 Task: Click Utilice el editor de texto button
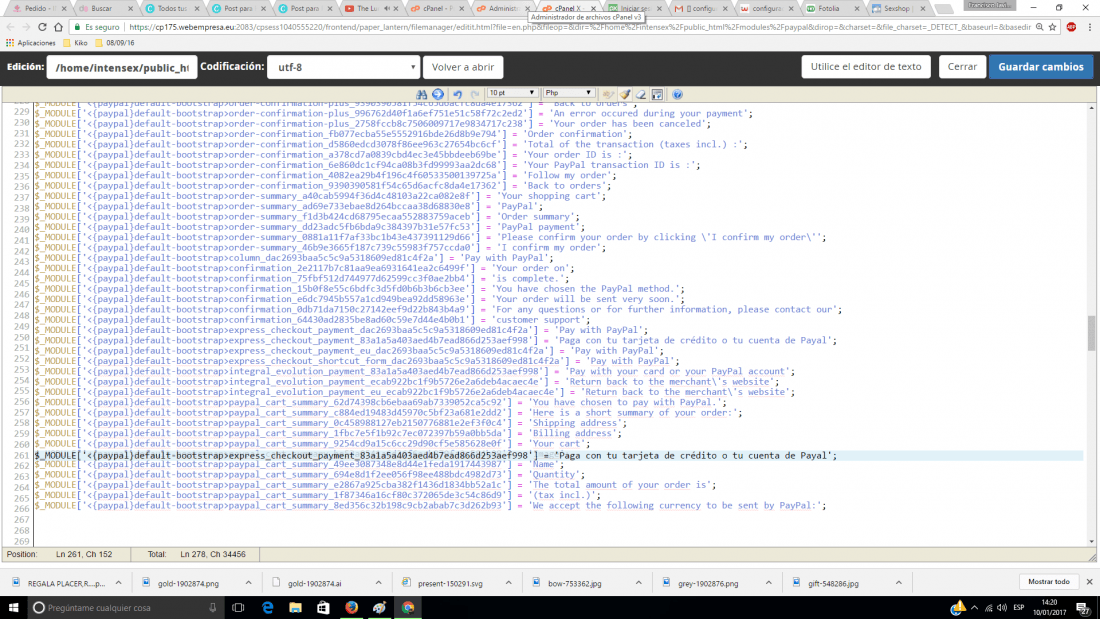coord(866,67)
